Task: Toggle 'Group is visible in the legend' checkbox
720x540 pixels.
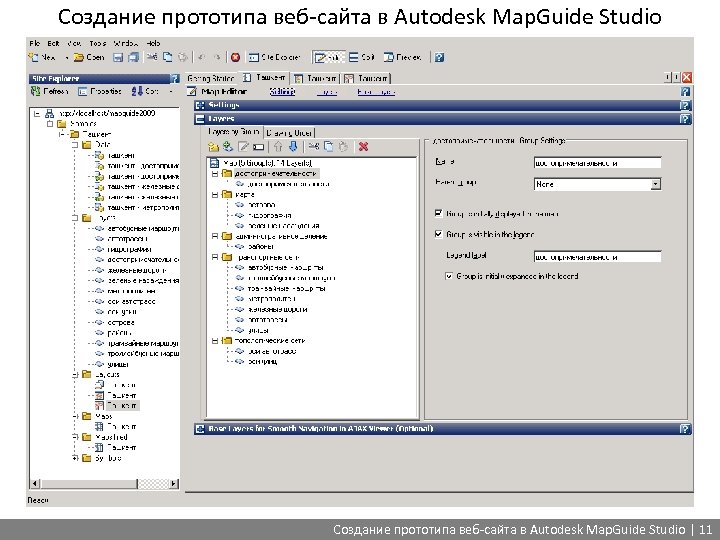Action: click(439, 234)
